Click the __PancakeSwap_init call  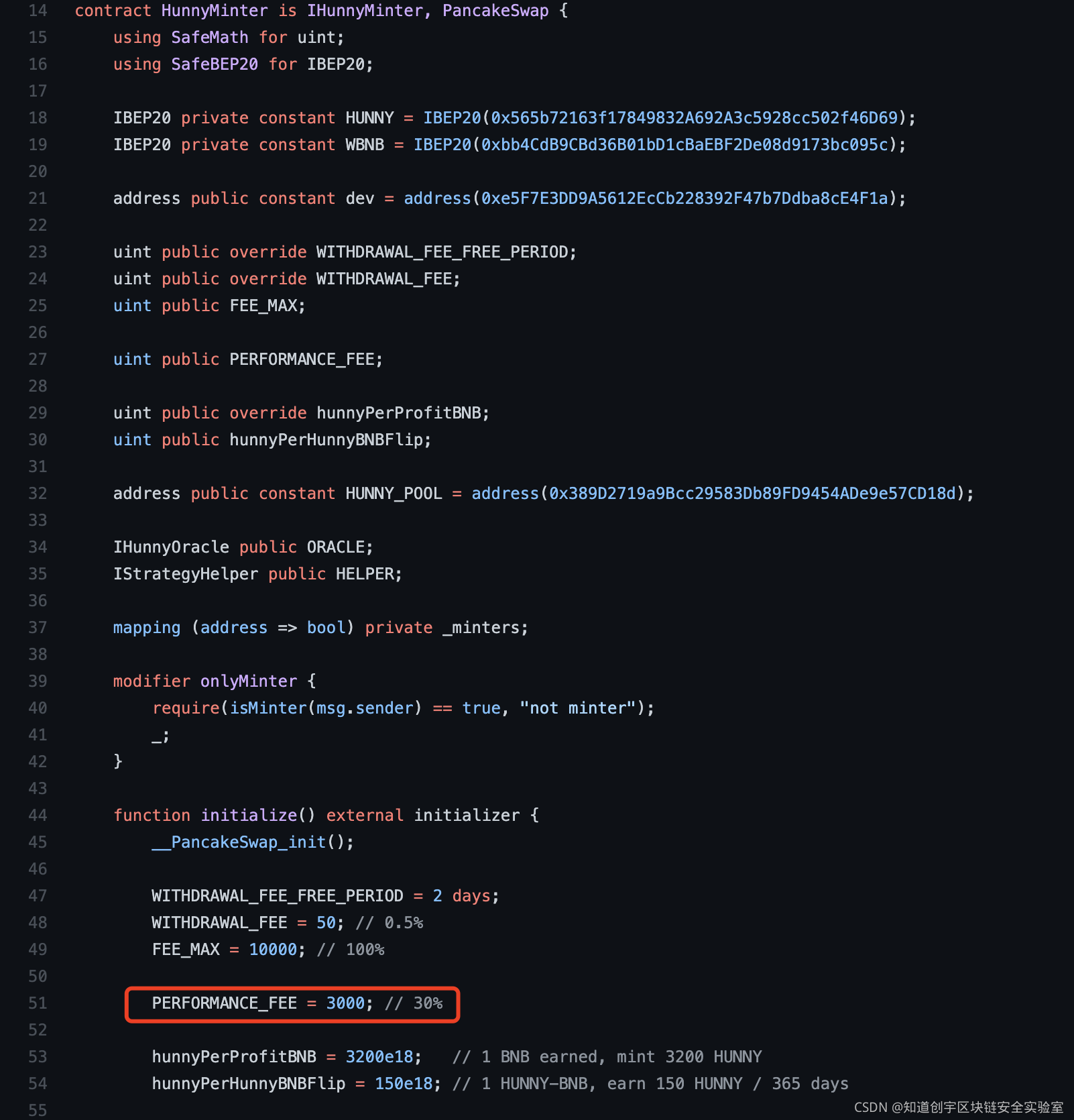tap(239, 842)
